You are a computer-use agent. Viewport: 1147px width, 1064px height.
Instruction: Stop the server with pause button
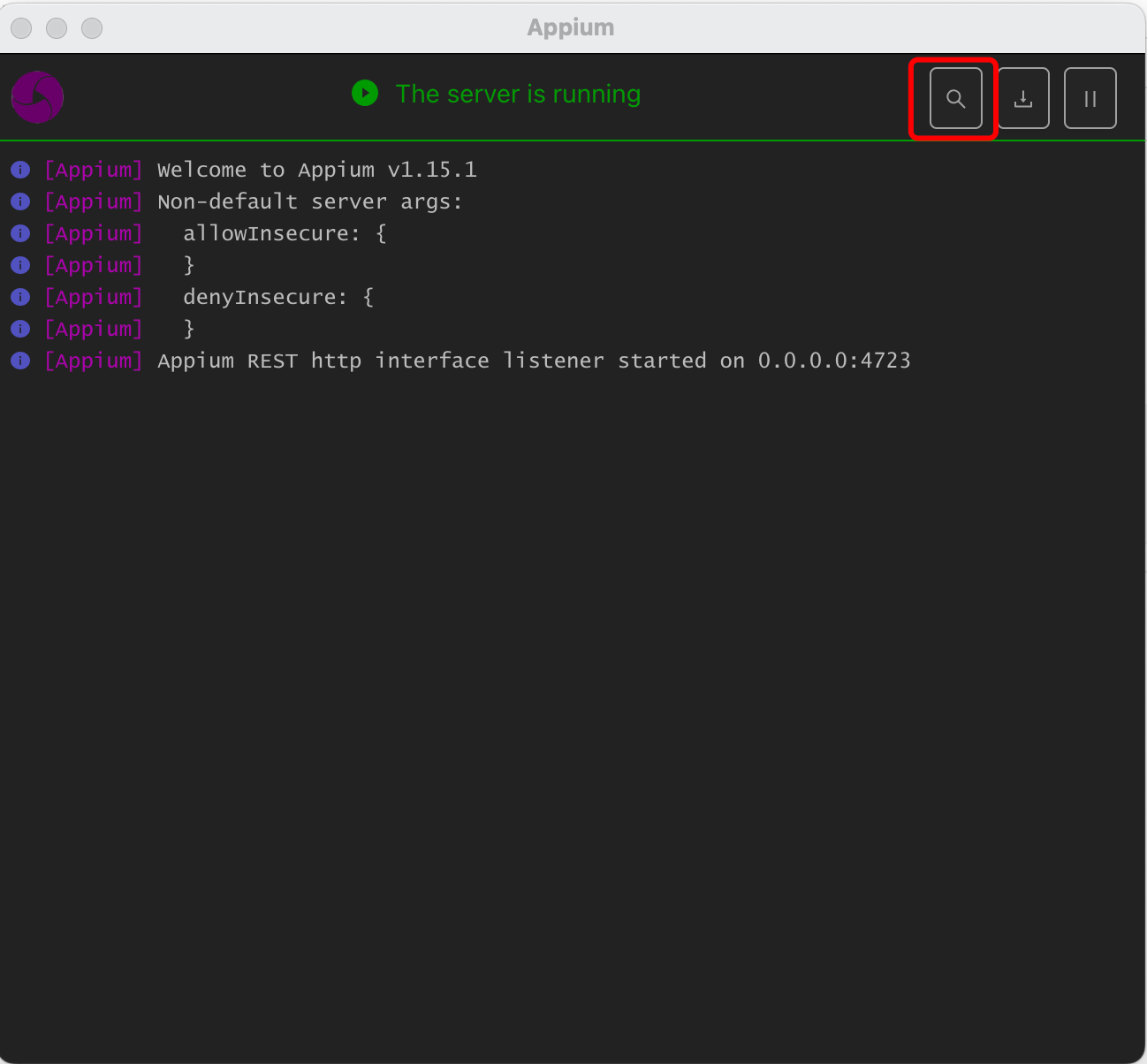[x=1090, y=98]
